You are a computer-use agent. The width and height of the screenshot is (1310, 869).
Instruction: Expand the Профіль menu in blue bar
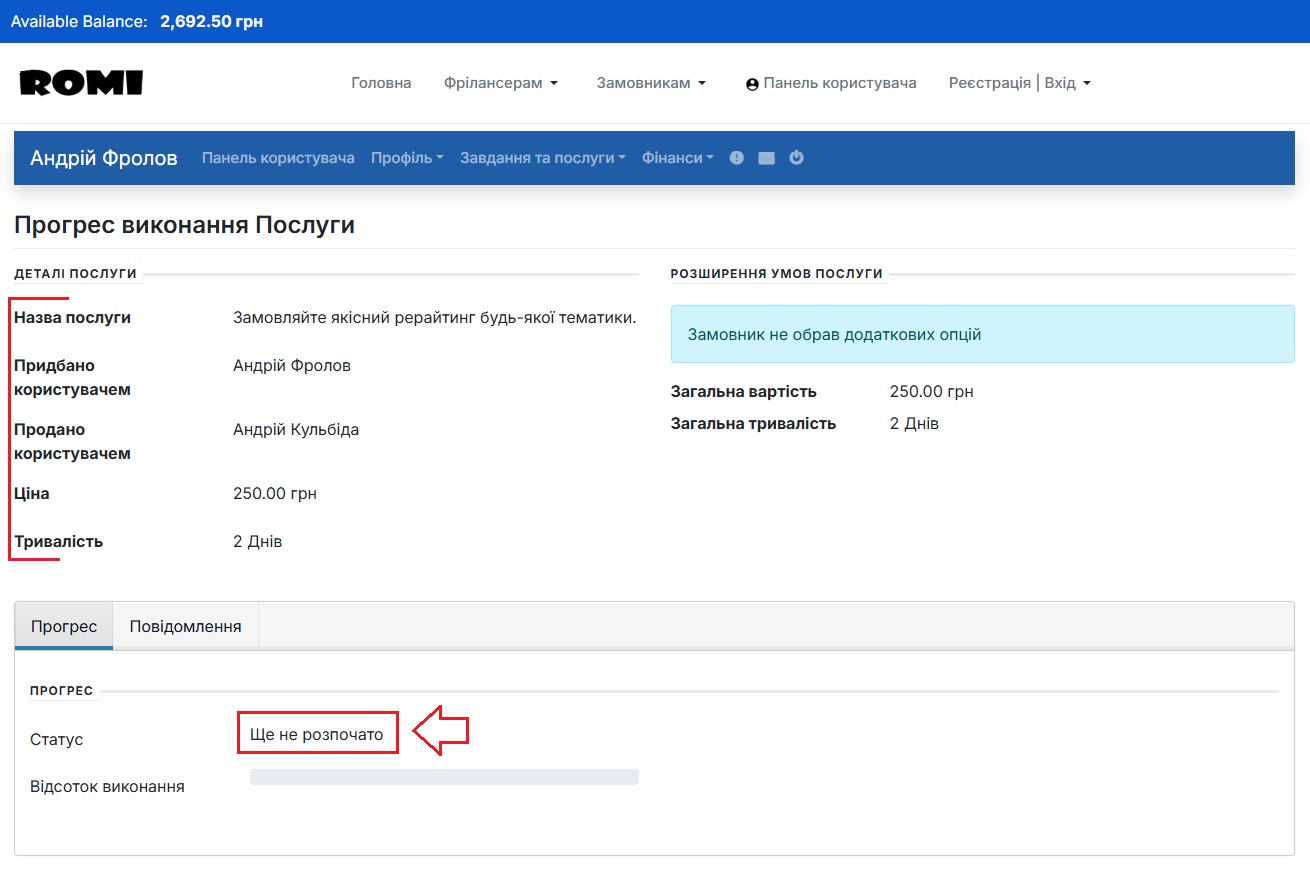point(407,158)
